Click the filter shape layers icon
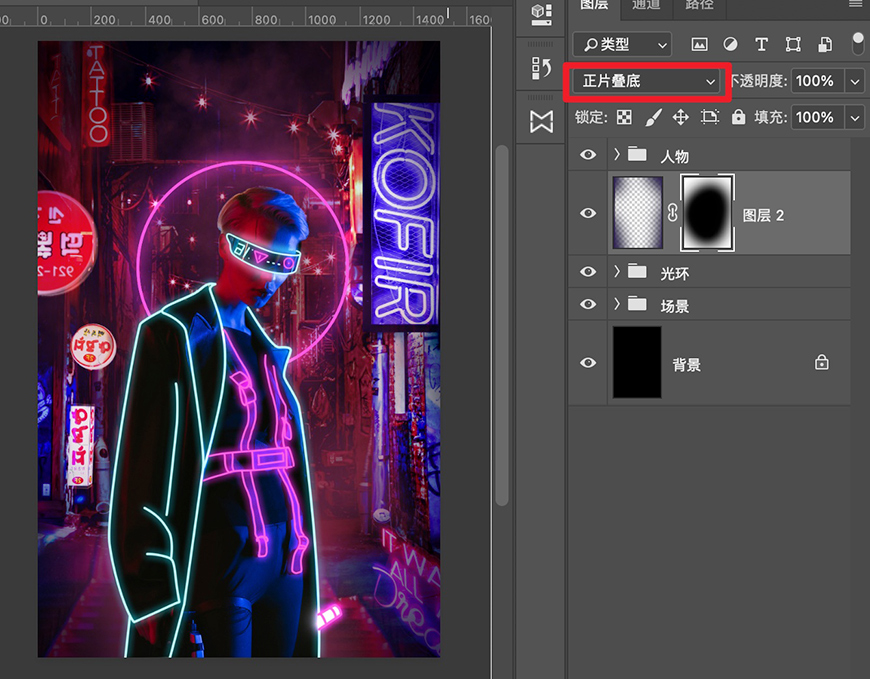 [792, 44]
